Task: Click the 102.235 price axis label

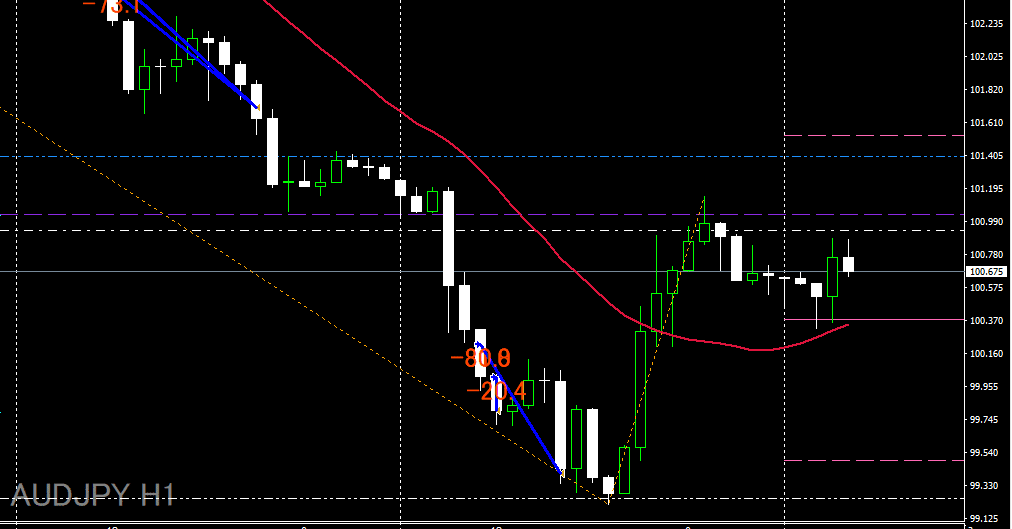Action: click(986, 24)
